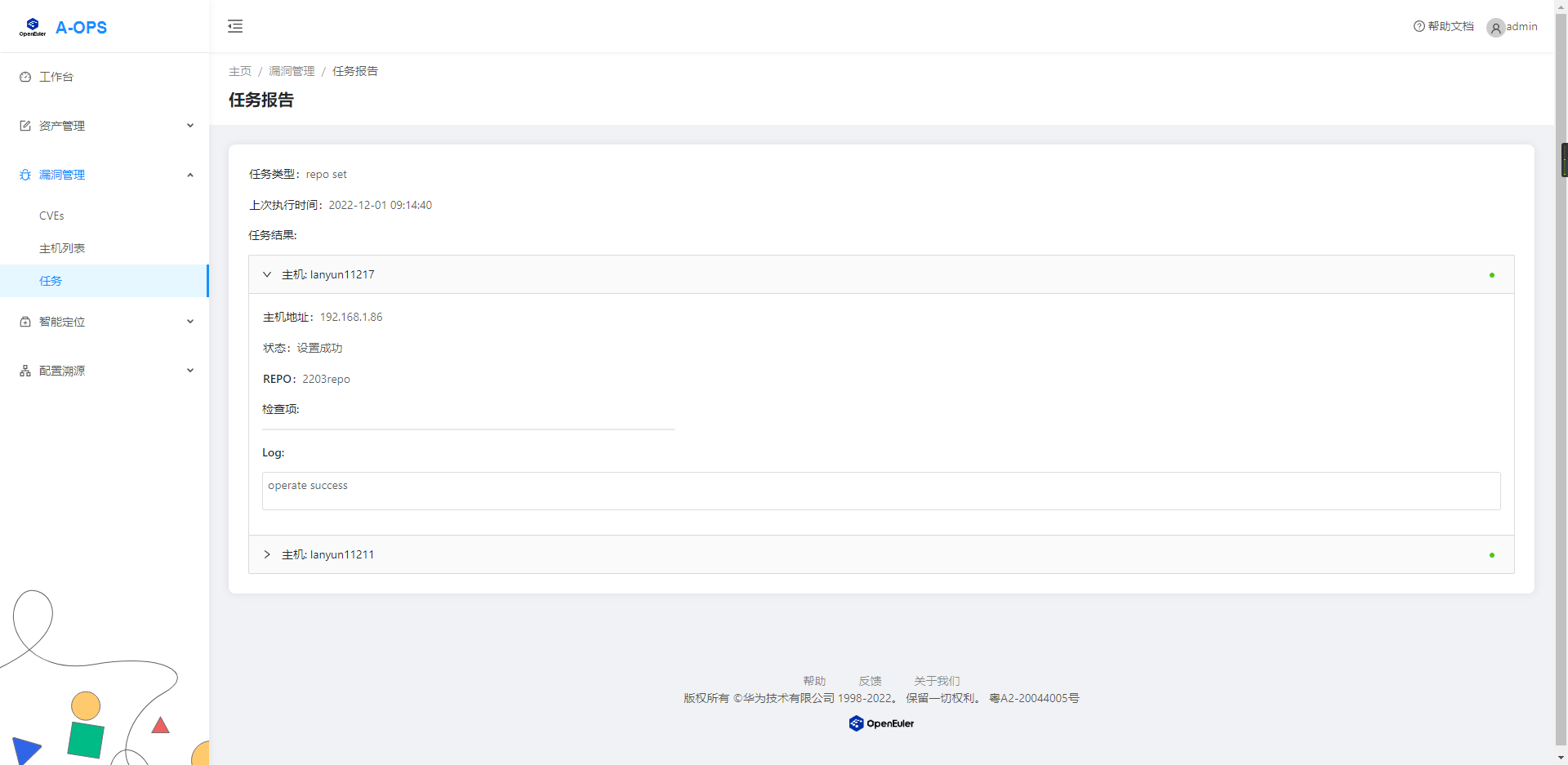Click the help question mark icon
Viewport: 1568px width, 765px height.
[x=1419, y=26]
